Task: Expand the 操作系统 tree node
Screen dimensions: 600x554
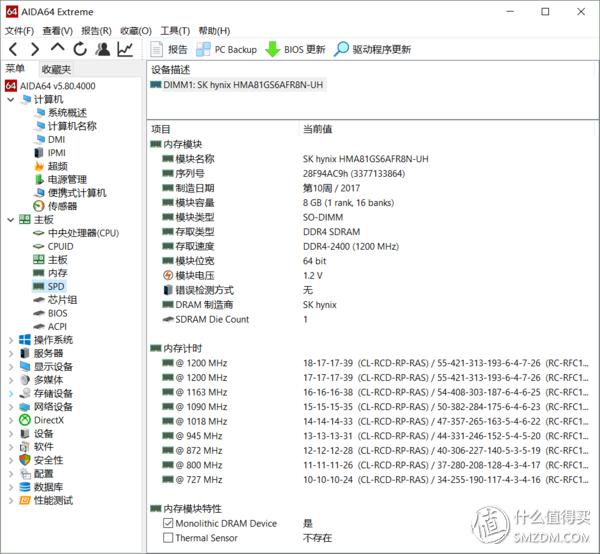Action: (11, 340)
